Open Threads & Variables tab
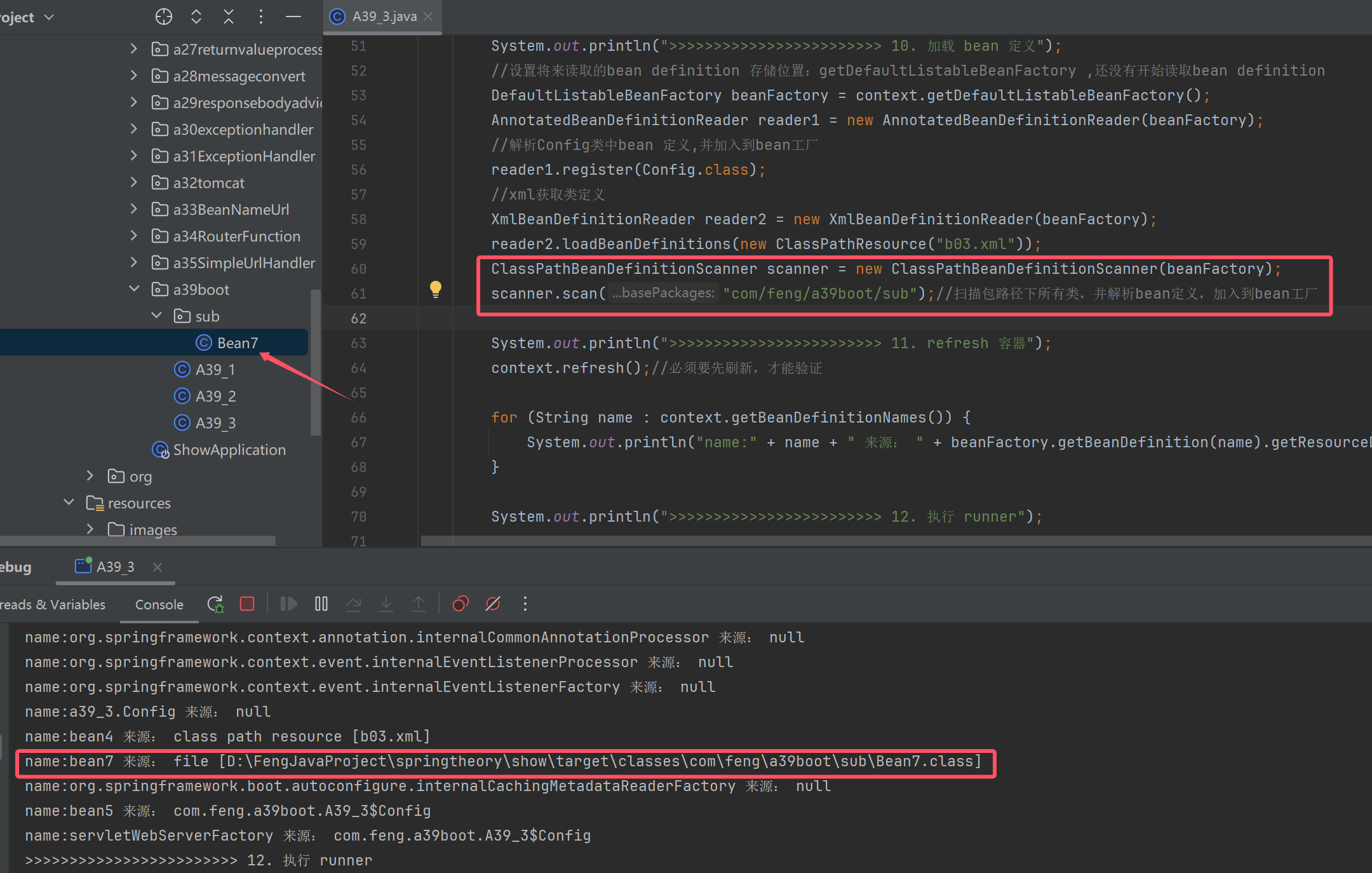The width and height of the screenshot is (1372, 873). click(x=53, y=604)
